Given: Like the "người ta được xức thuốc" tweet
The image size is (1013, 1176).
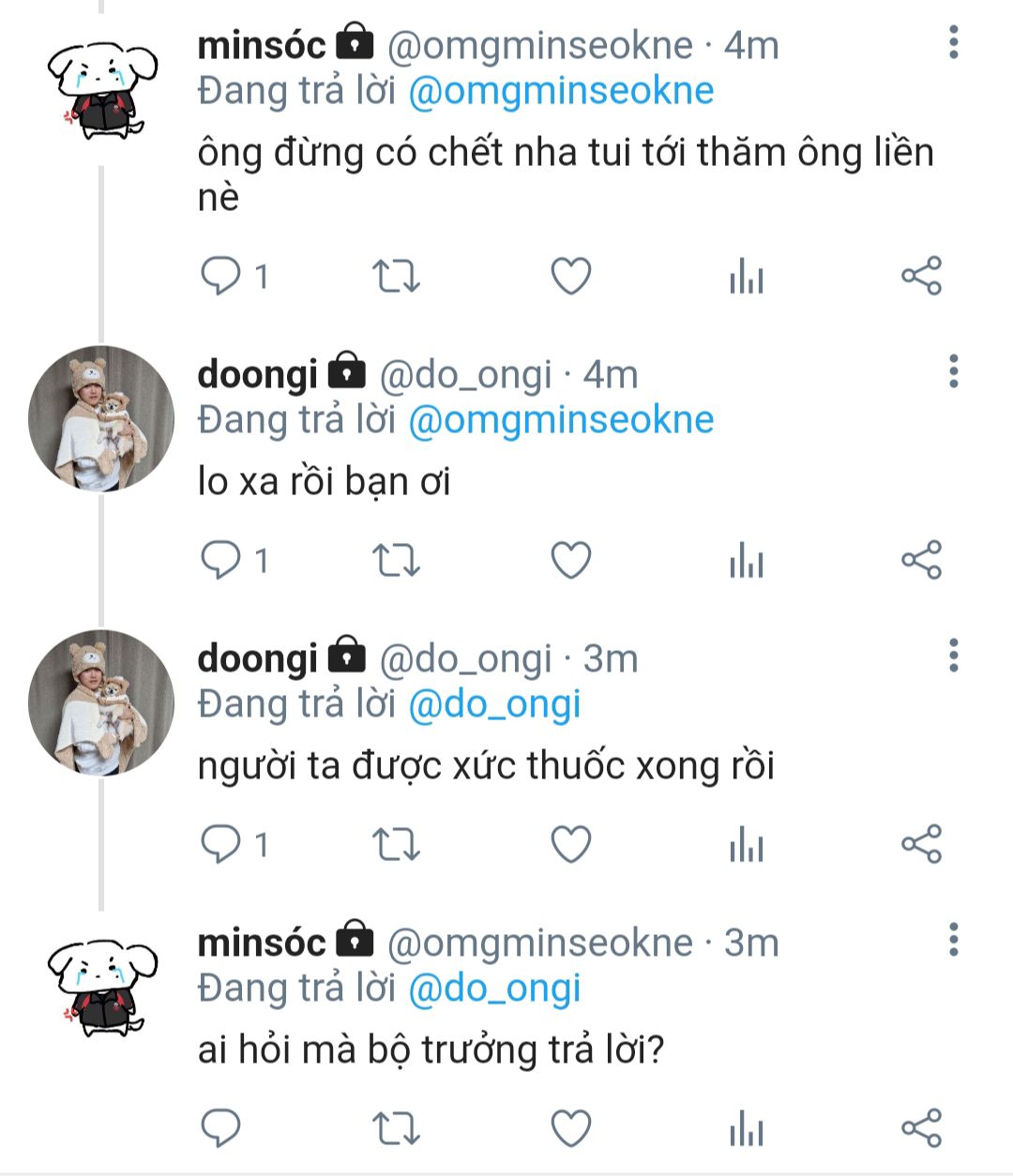Looking at the screenshot, I should click(x=570, y=845).
